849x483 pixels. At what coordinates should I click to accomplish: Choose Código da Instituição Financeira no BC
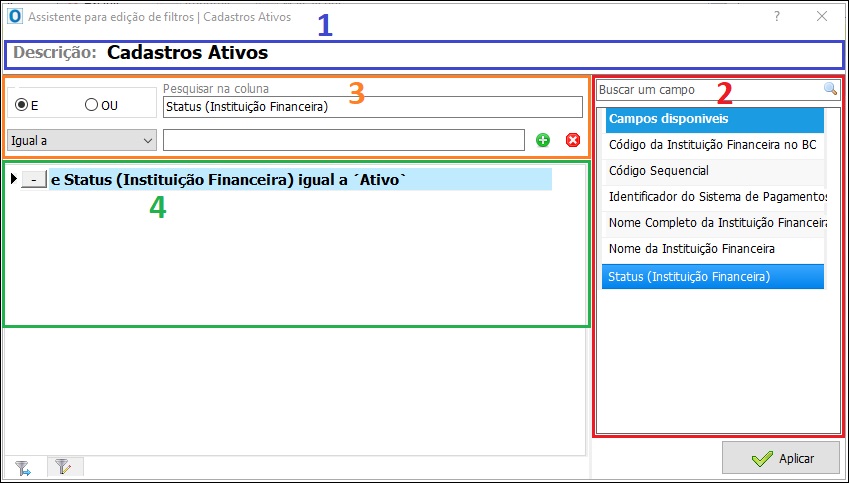[713, 145]
